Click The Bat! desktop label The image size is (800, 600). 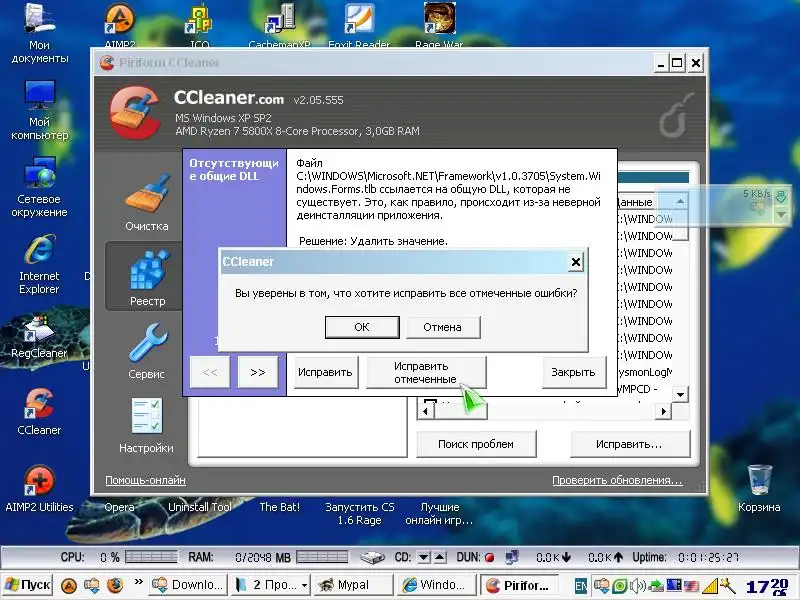[280, 507]
